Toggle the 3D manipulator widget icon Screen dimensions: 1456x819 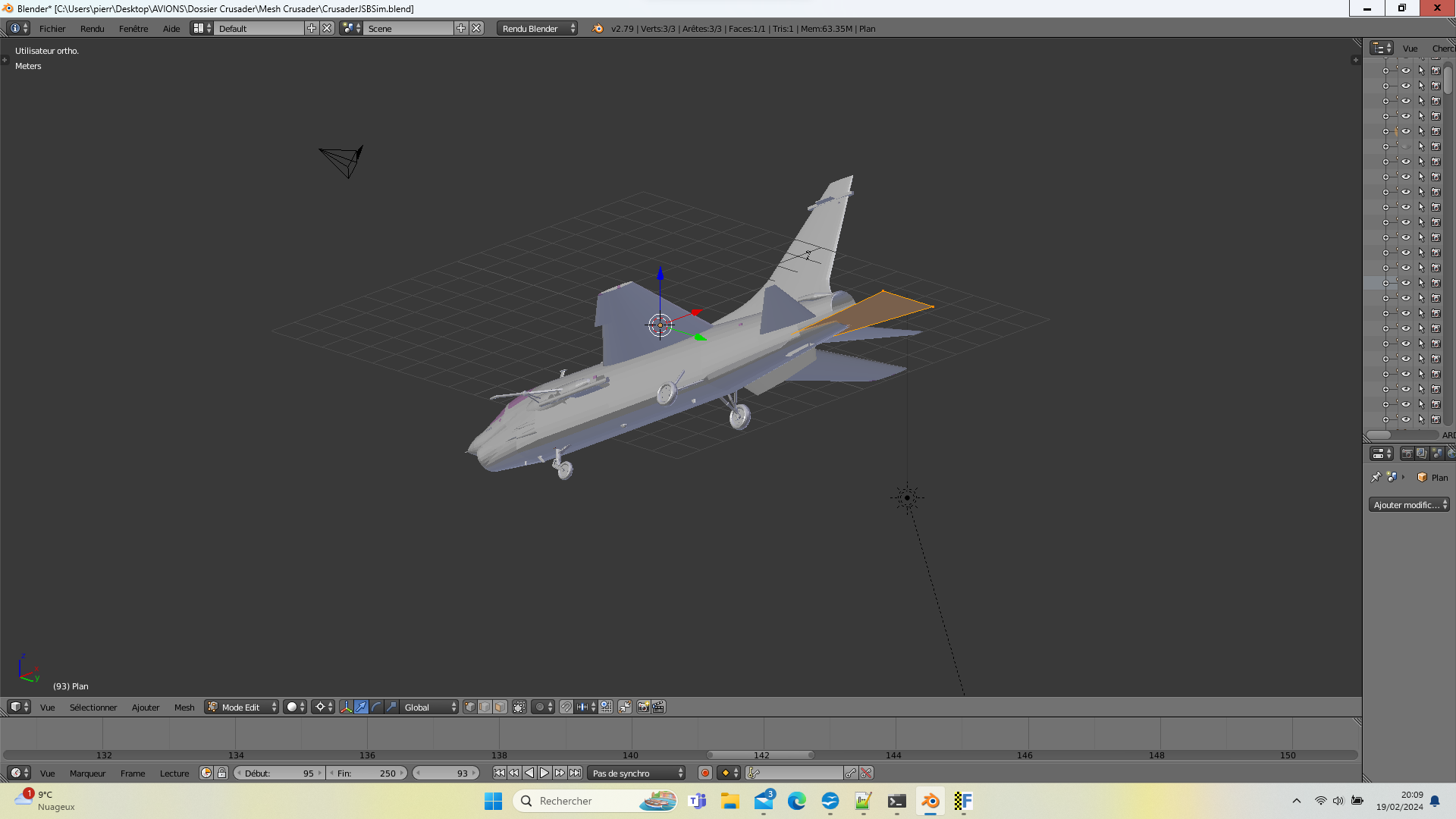point(347,707)
